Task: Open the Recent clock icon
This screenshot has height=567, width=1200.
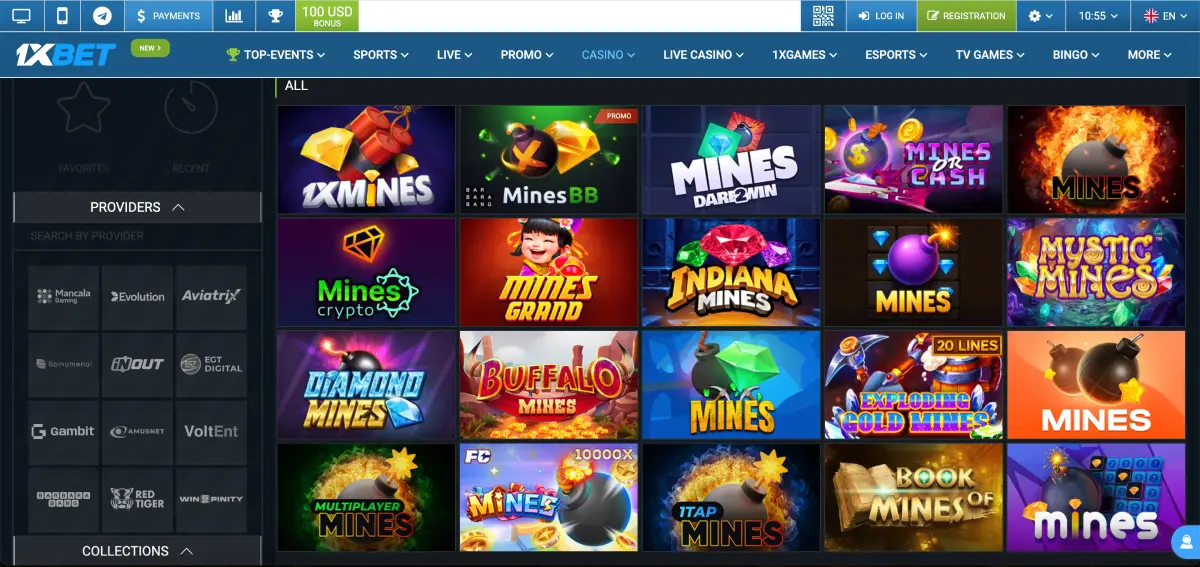Action: [191, 107]
